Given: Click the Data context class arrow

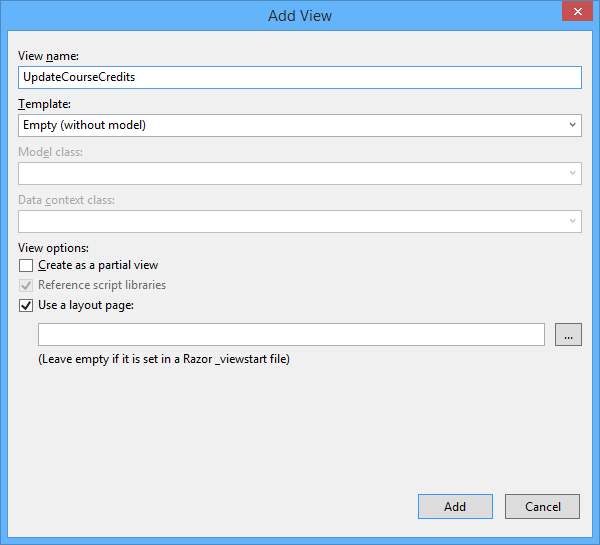Looking at the screenshot, I should click(572, 221).
